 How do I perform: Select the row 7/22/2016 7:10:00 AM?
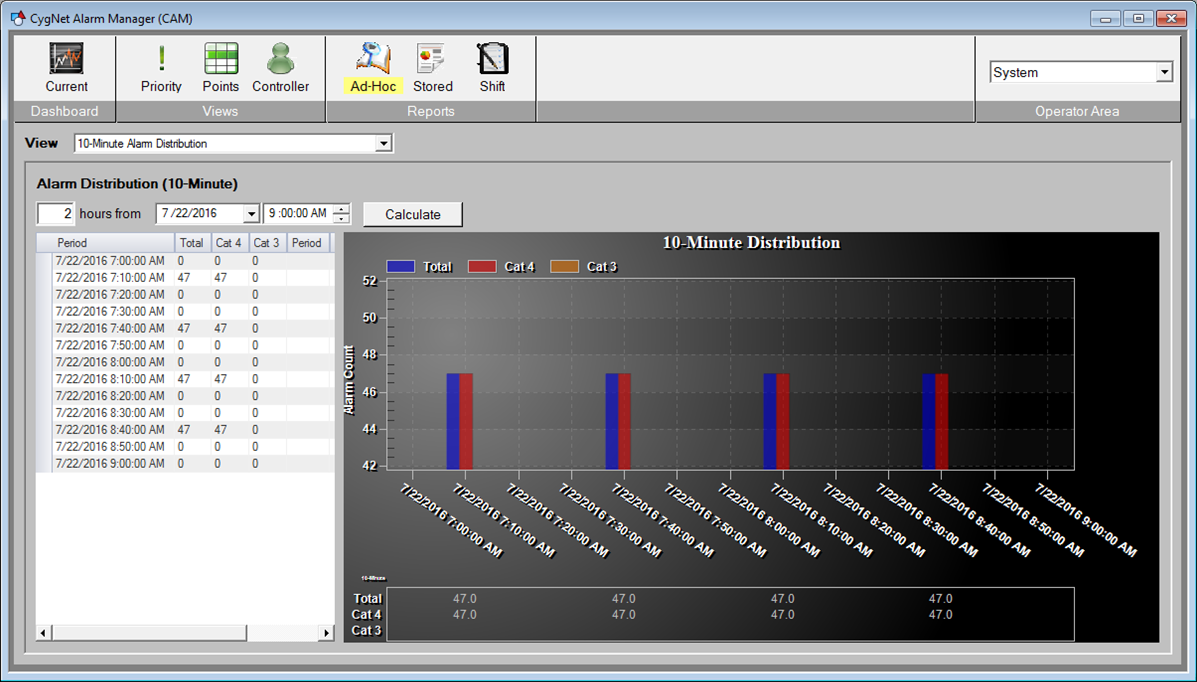point(186,278)
